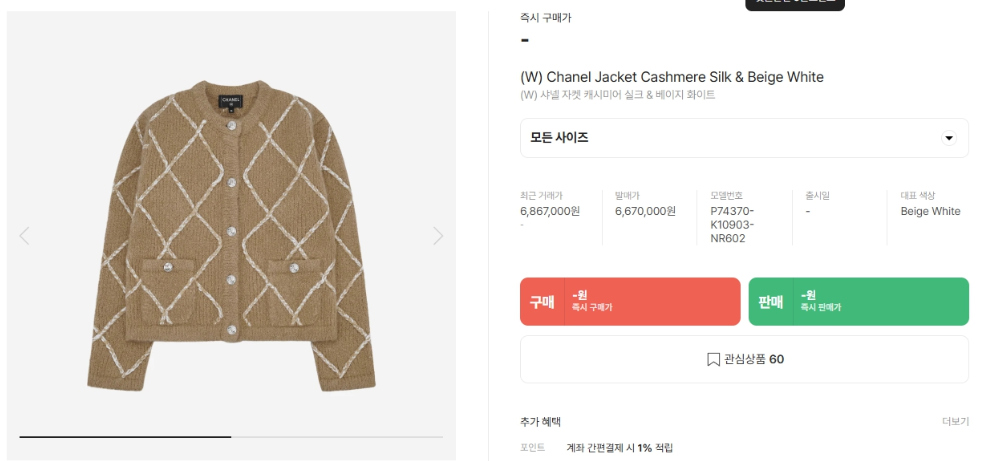Open the 더보기 link for benefits
Image resolution: width=1000 pixels, height=461 pixels.
(955, 422)
